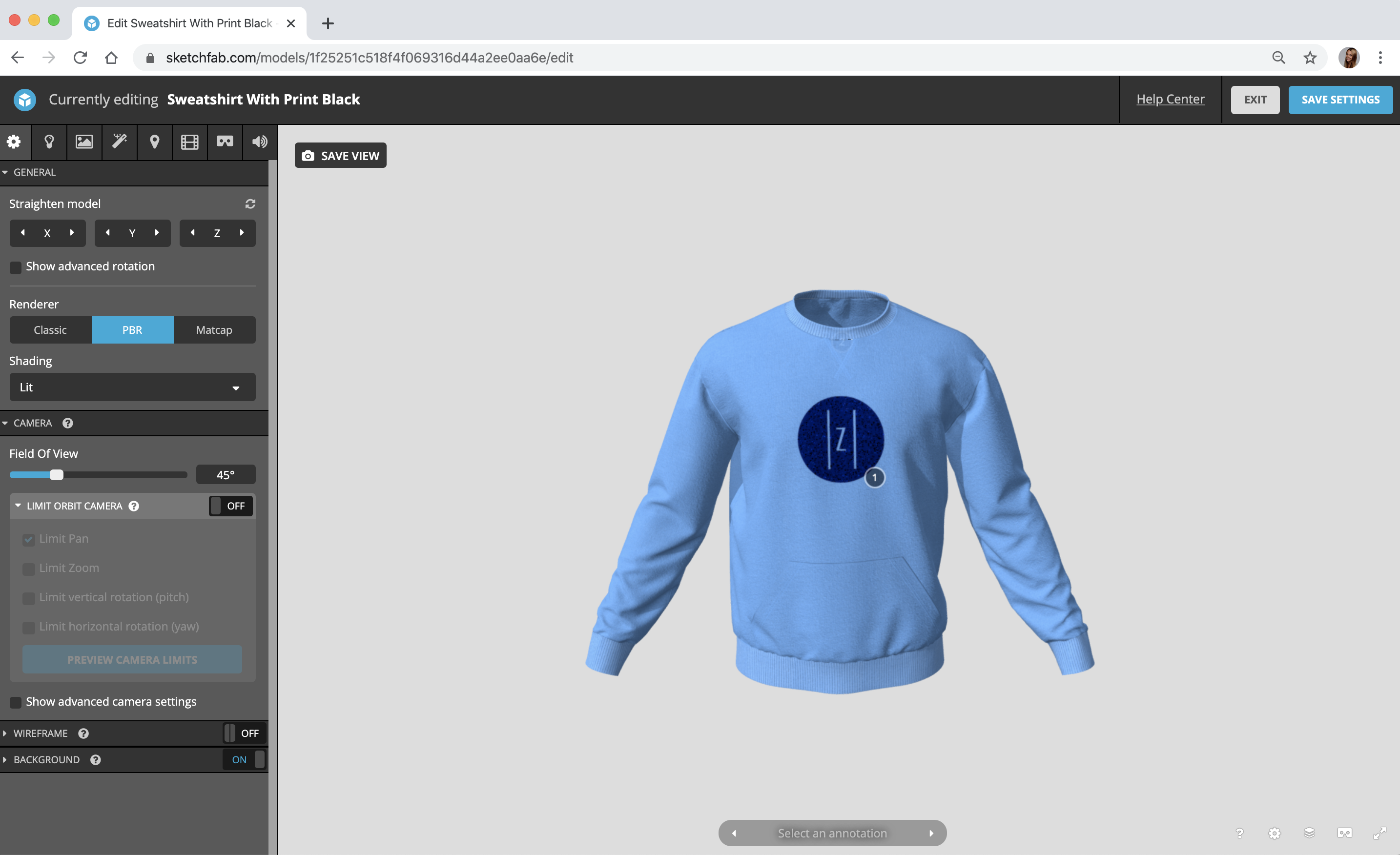This screenshot has width=1400, height=855.
Task: Open viewer layers inspector icon
Action: click(x=1309, y=833)
